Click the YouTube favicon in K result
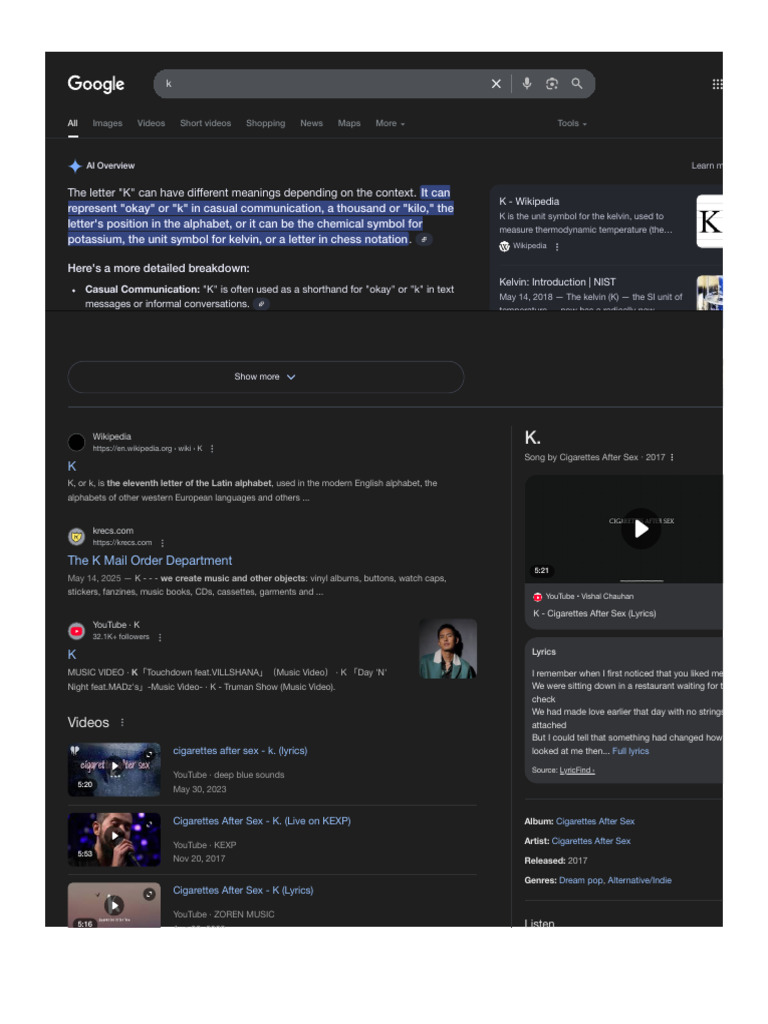768x1024 pixels. (76, 631)
